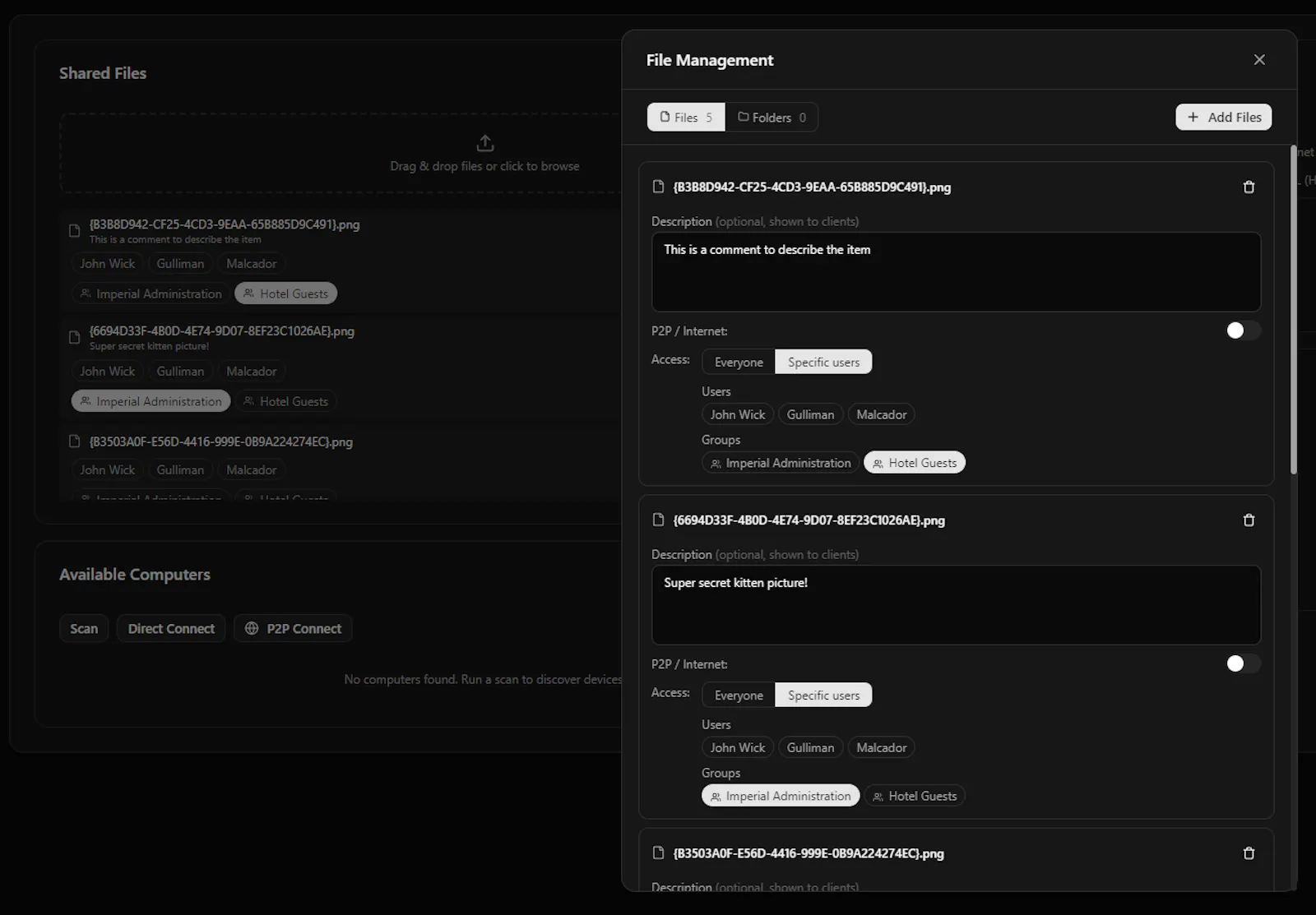Toggle Gulliman user for 6694D33F file

pos(810,747)
